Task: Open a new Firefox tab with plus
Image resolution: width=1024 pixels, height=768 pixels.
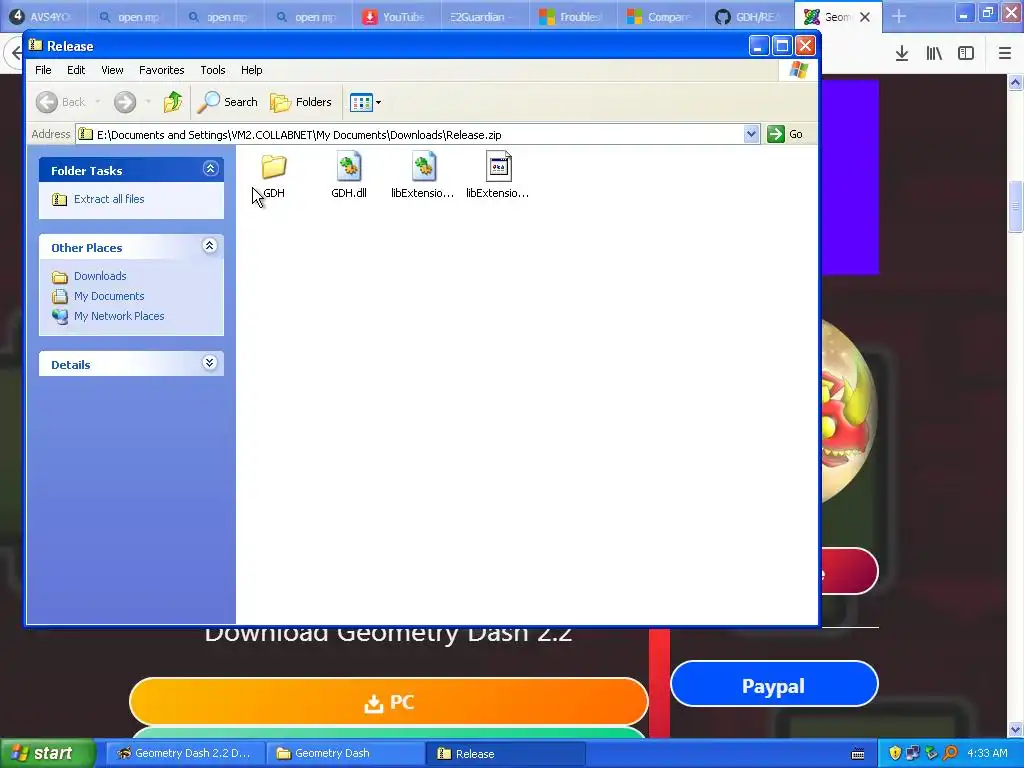Action: (899, 16)
